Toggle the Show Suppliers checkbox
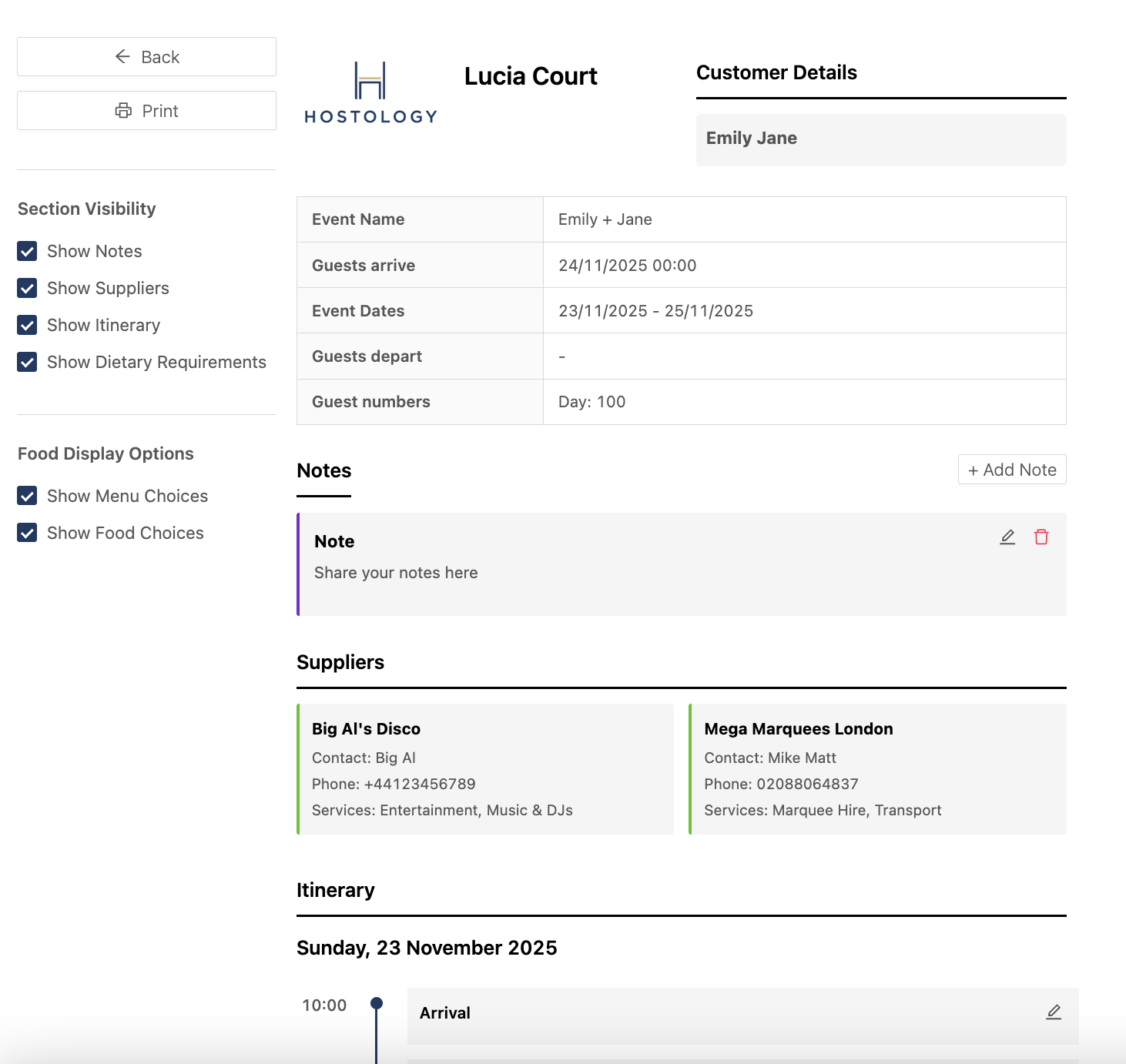 tap(28, 288)
